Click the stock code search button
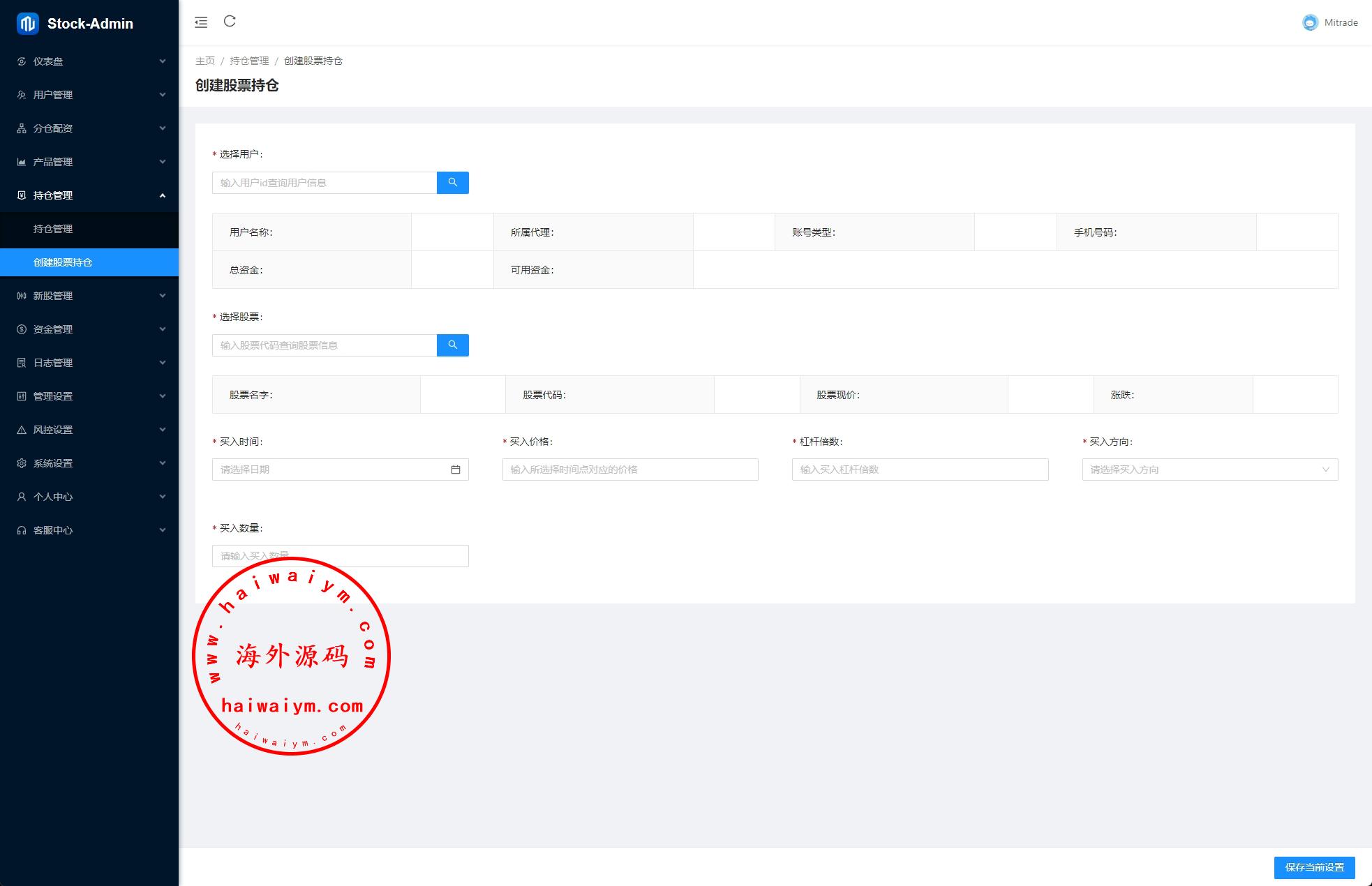1372x886 pixels. (452, 345)
